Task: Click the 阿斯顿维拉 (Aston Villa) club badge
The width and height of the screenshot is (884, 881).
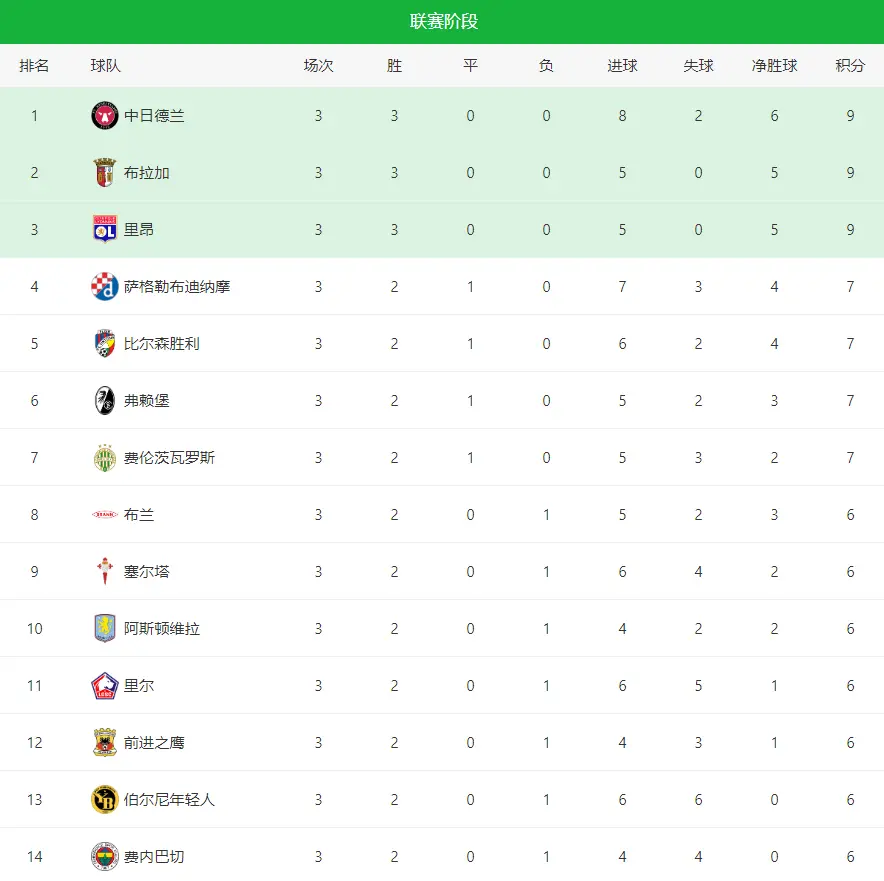Action: click(x=105, y=629)
